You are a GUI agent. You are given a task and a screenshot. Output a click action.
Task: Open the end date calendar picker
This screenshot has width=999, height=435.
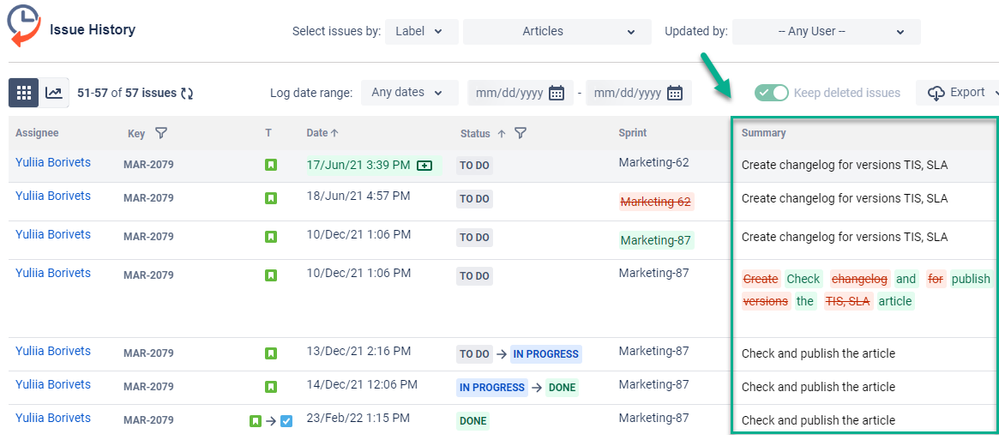[675, 93]
